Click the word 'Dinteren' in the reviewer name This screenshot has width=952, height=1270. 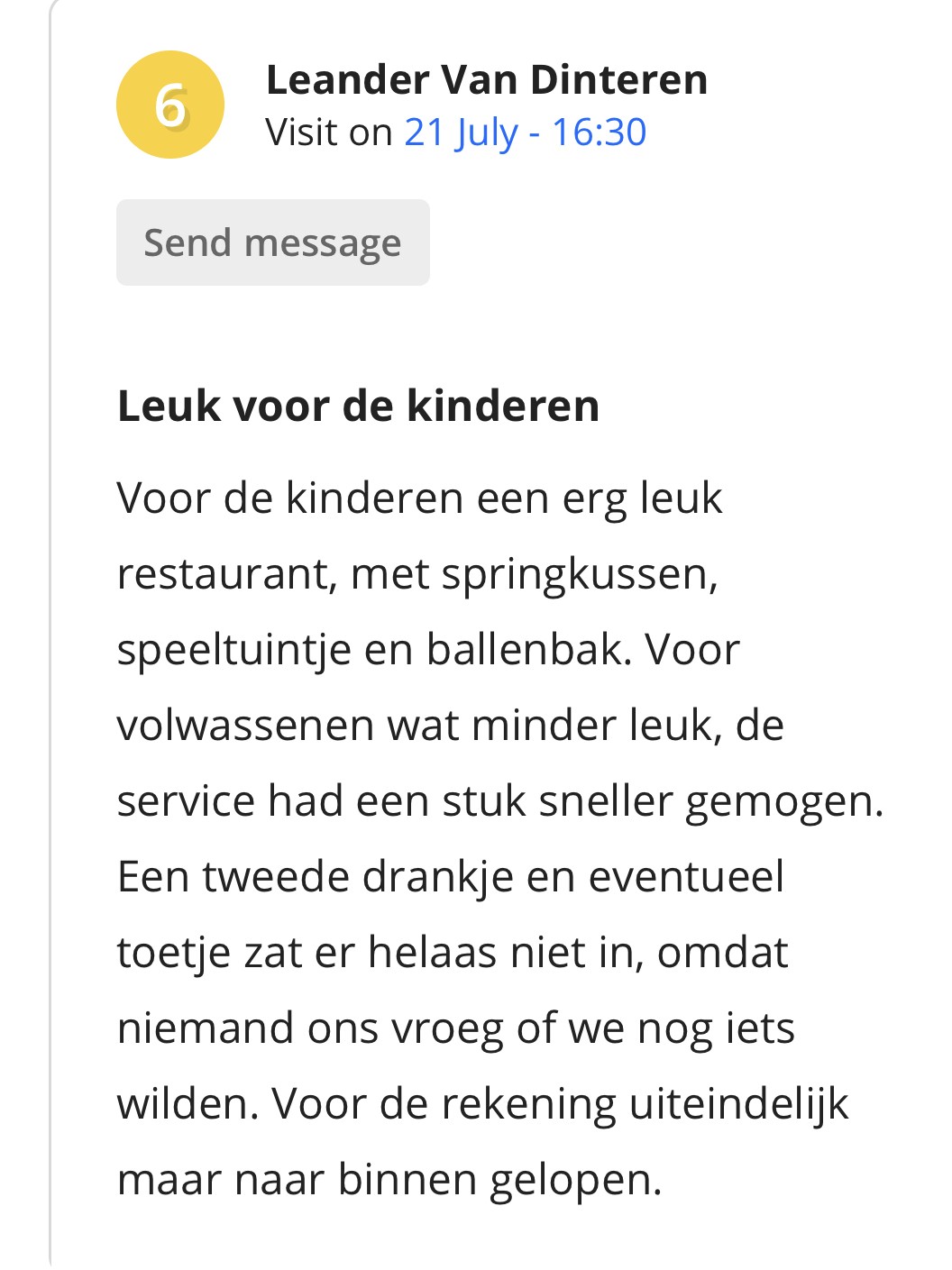(619, 80)
